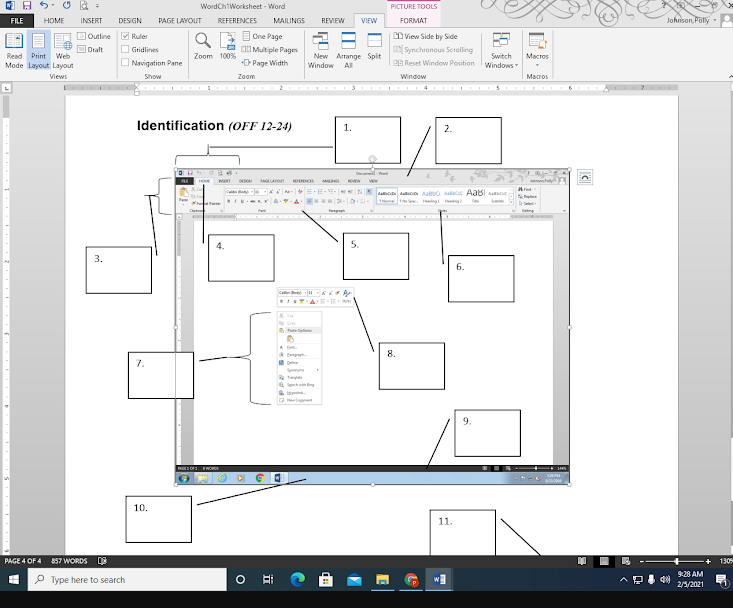Click the zoom slider in status bar
733x608 pixels.
point(676,561)
